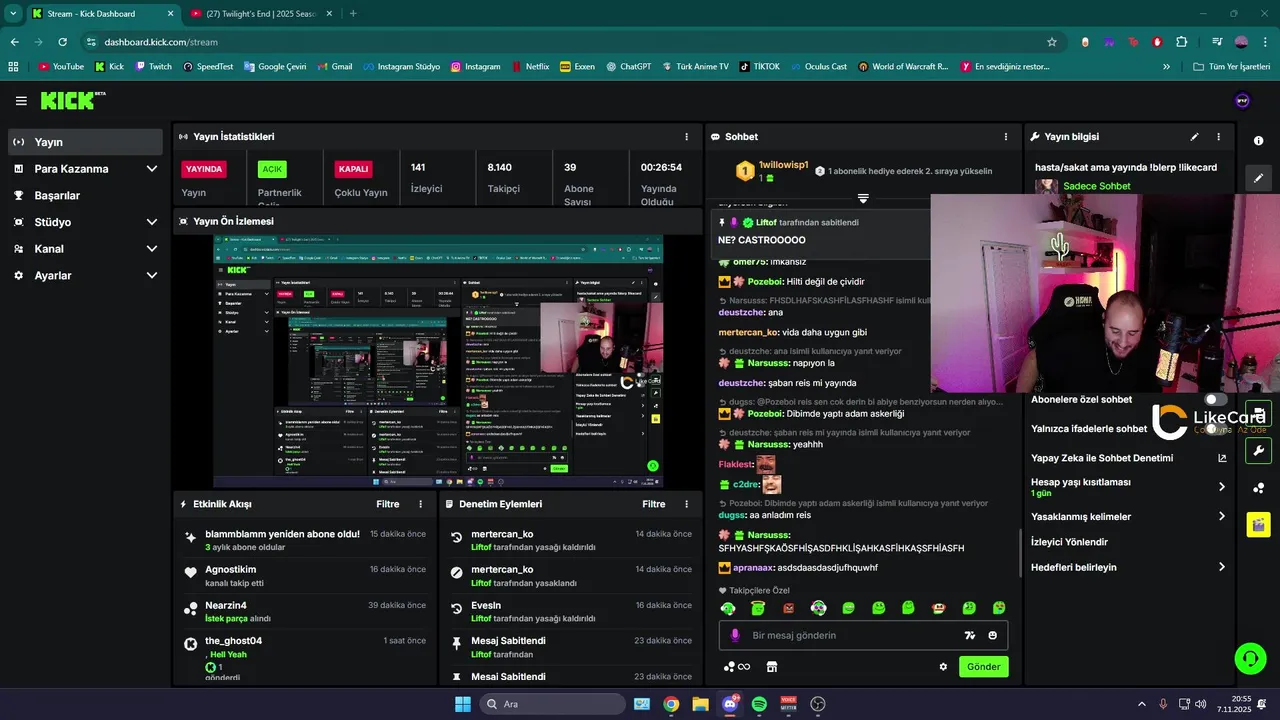The image size is (1280, 720).
Task: Click the 7TV icon in the message box
Action: point(969,635)
